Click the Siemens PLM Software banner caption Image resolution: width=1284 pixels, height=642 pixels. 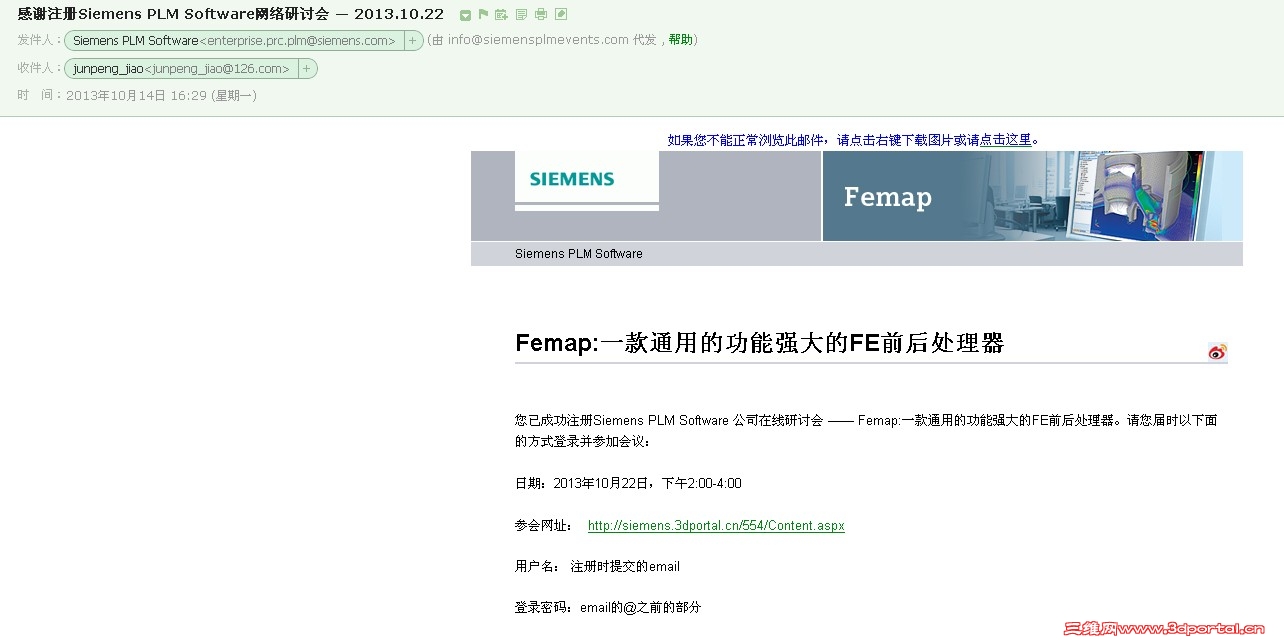579,254
